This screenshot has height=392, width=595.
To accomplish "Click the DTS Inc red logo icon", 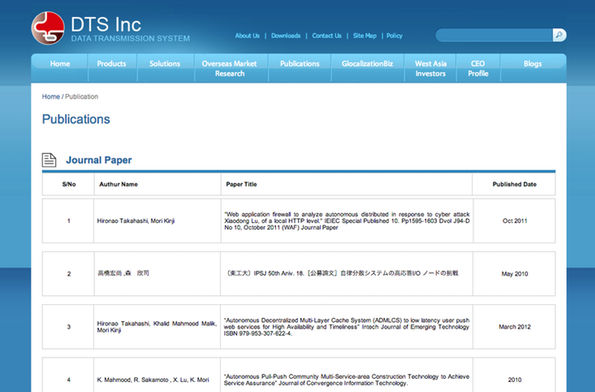I will pos(48,28).
